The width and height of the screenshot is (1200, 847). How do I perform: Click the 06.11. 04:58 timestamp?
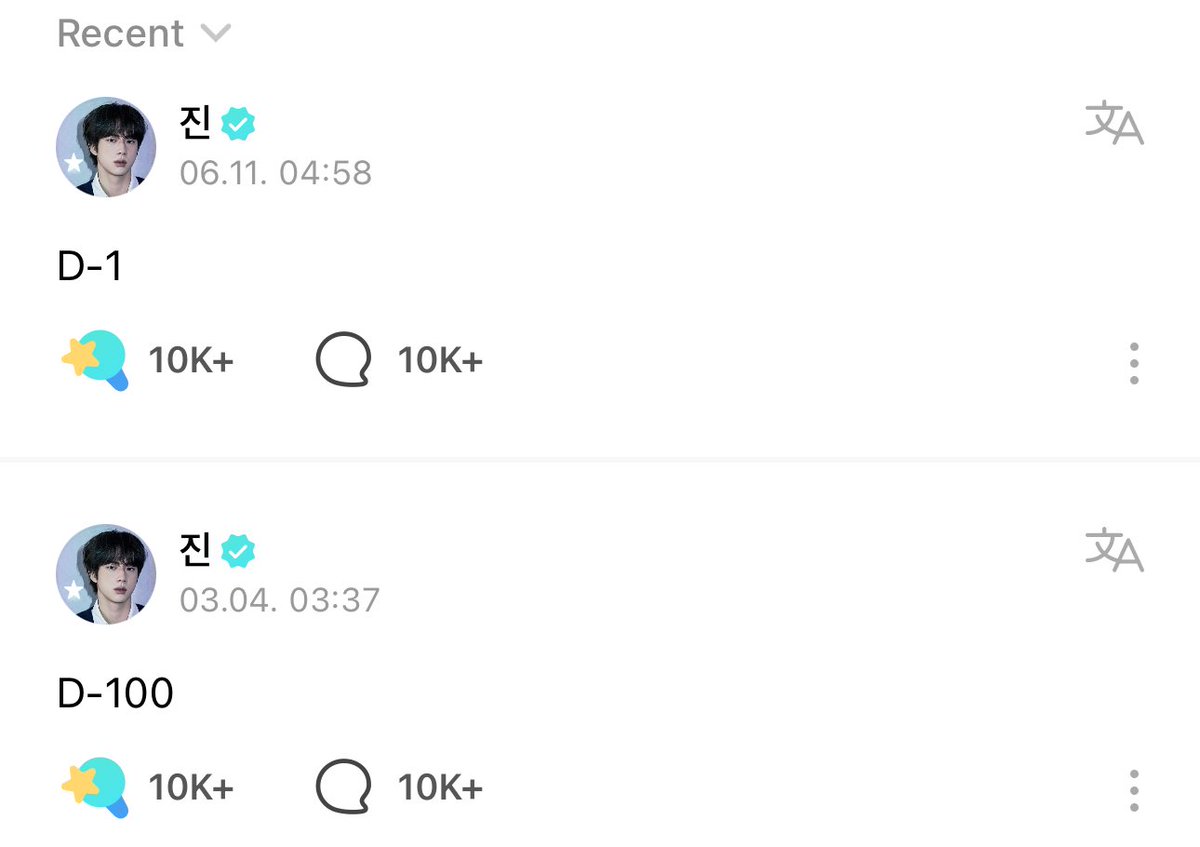pyautogui.click(x=276, y=173)
